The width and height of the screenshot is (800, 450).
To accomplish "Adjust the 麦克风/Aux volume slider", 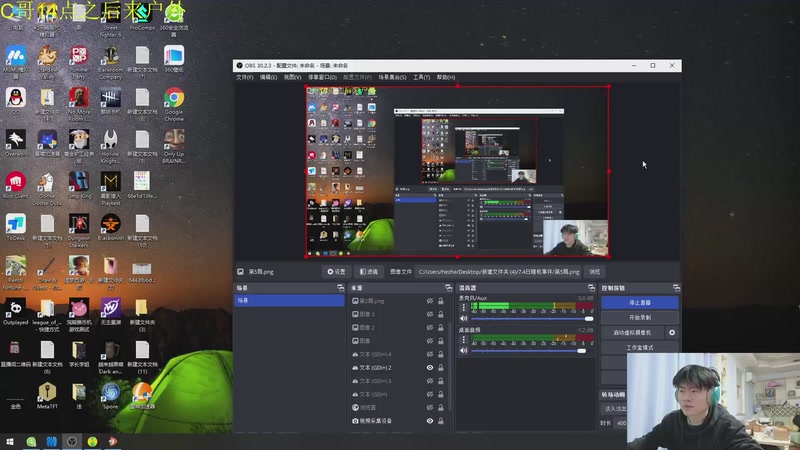I will click(x=532, y=319).
